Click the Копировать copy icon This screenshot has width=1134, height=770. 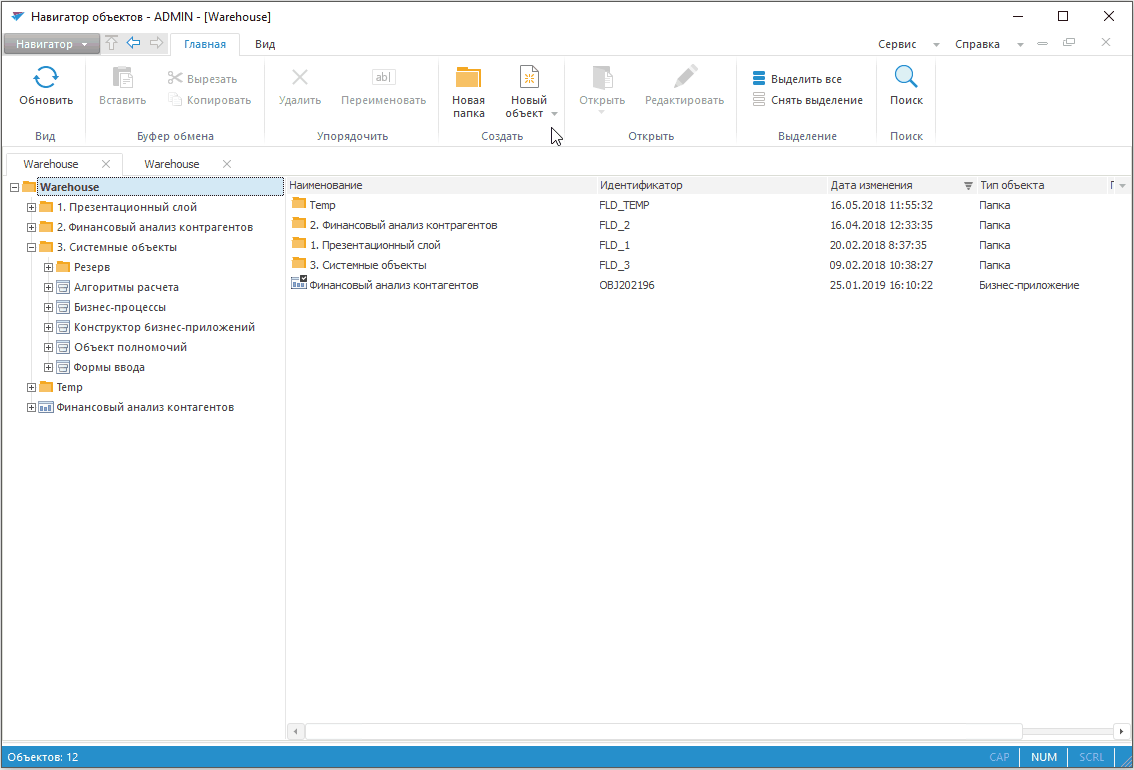click(175, 99)
